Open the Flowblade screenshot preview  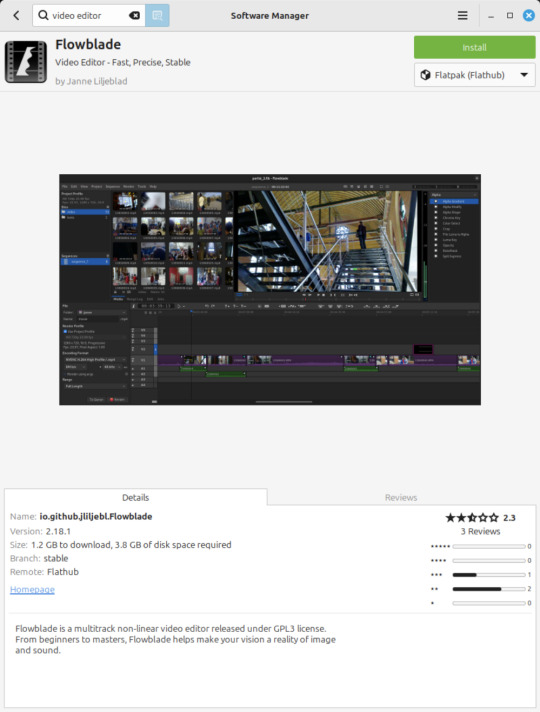[x=270, y=289]
